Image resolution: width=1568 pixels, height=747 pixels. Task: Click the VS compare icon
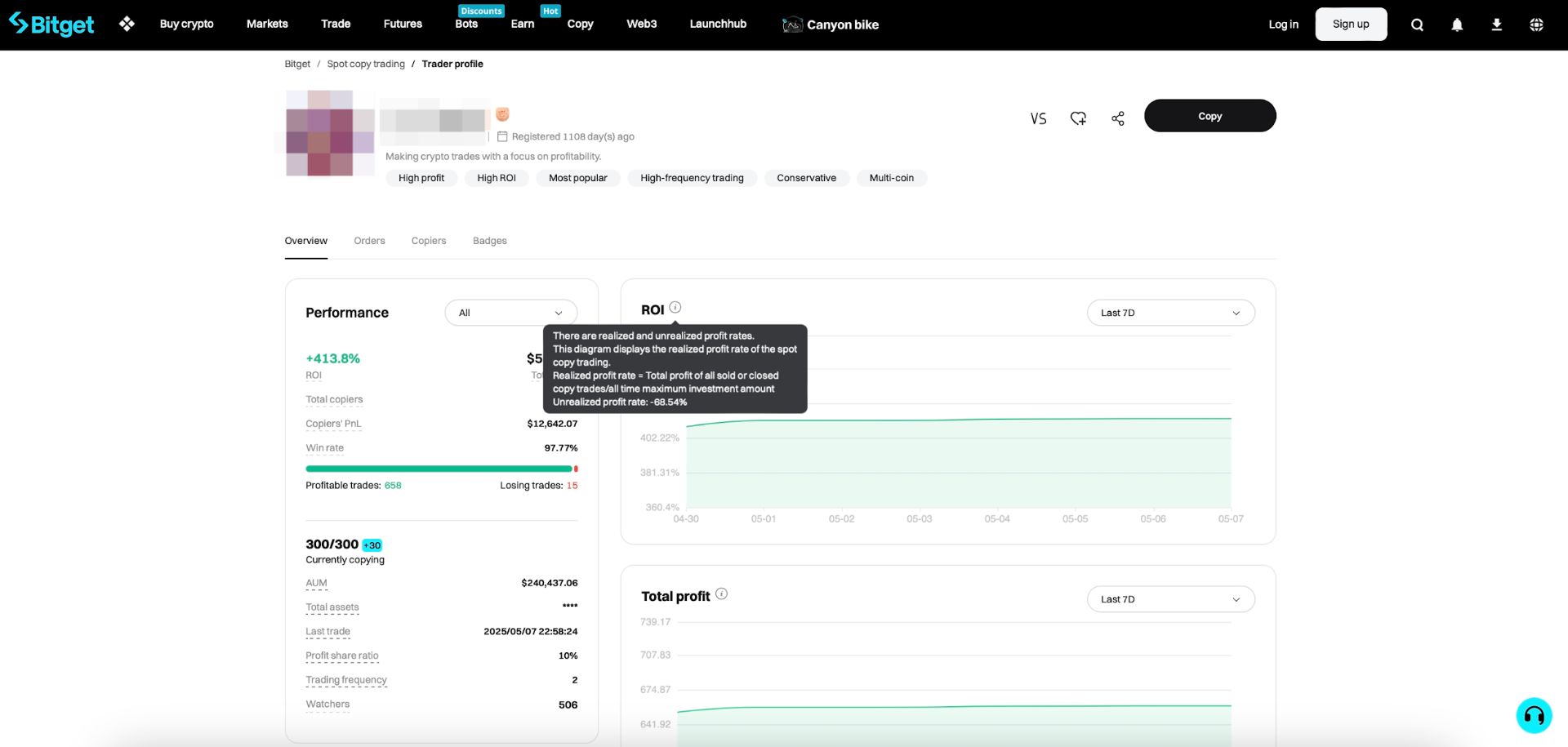pyautogui.click(x=1038, y=118)
